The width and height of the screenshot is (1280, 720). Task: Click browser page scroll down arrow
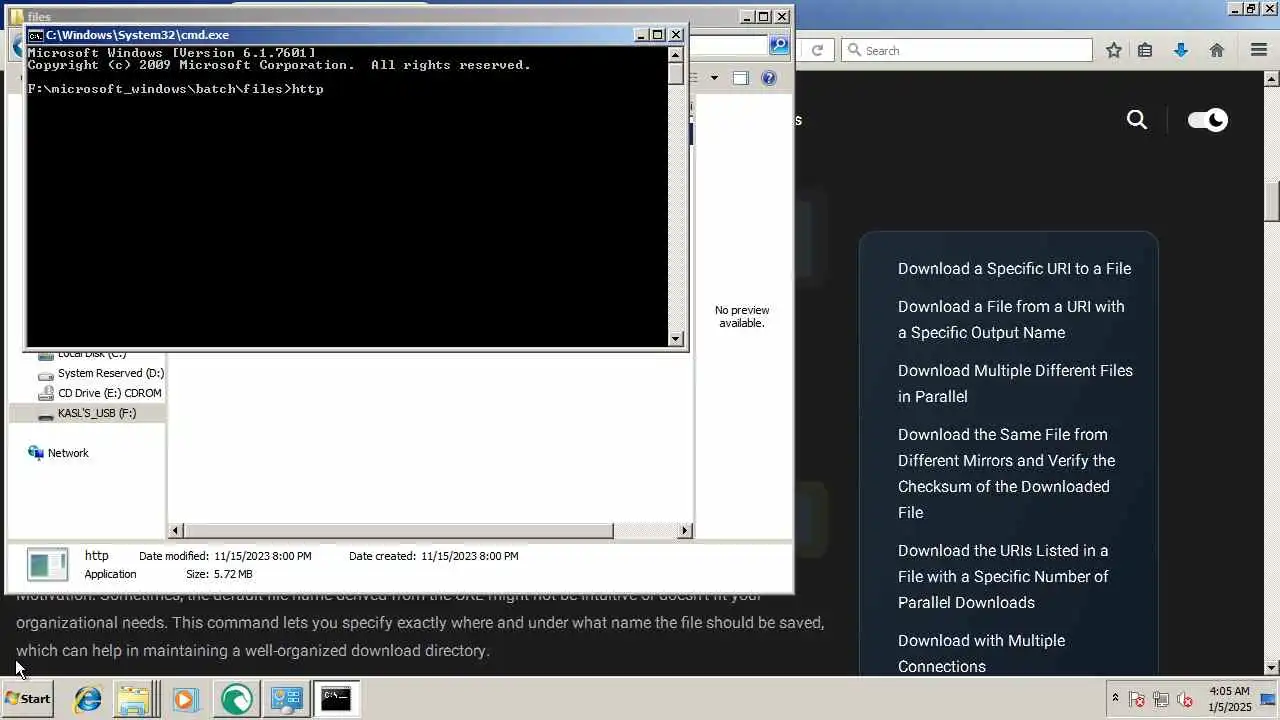tap(1271, 667)
